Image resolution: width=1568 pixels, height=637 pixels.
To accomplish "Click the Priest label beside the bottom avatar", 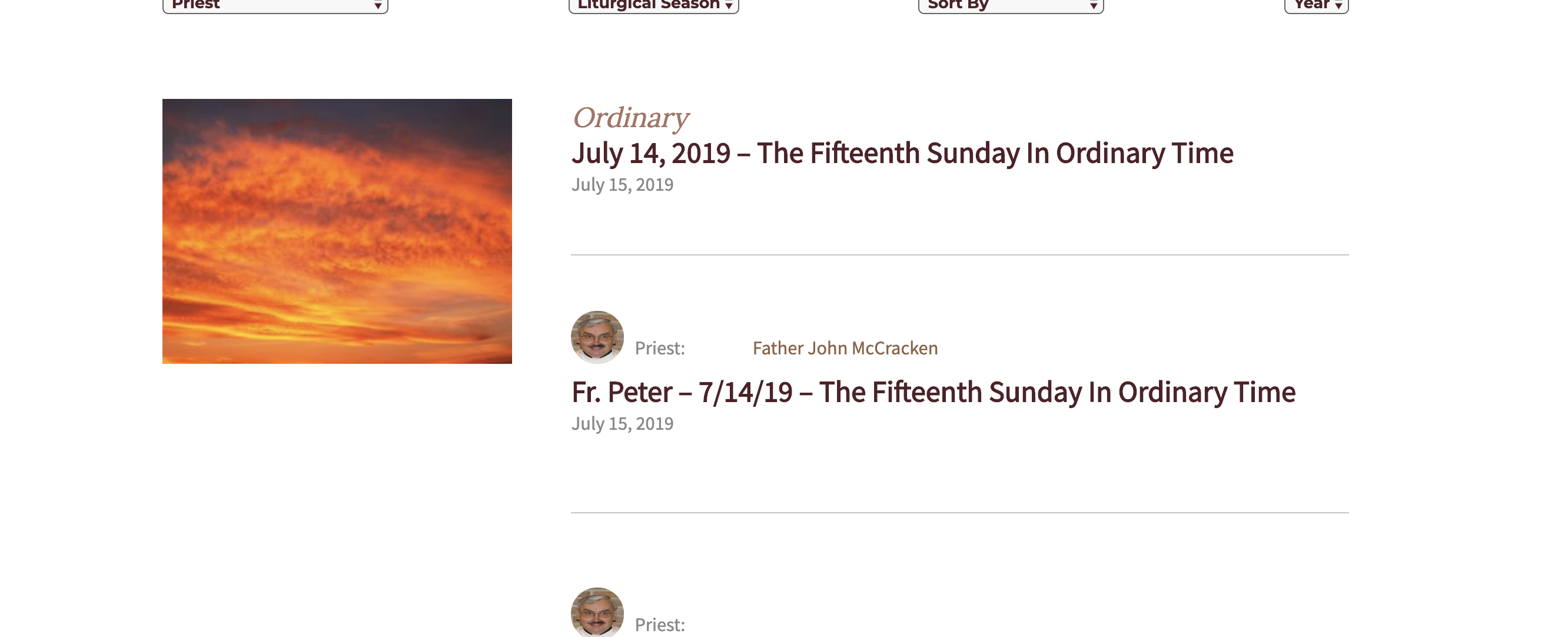I will [660, 625].
